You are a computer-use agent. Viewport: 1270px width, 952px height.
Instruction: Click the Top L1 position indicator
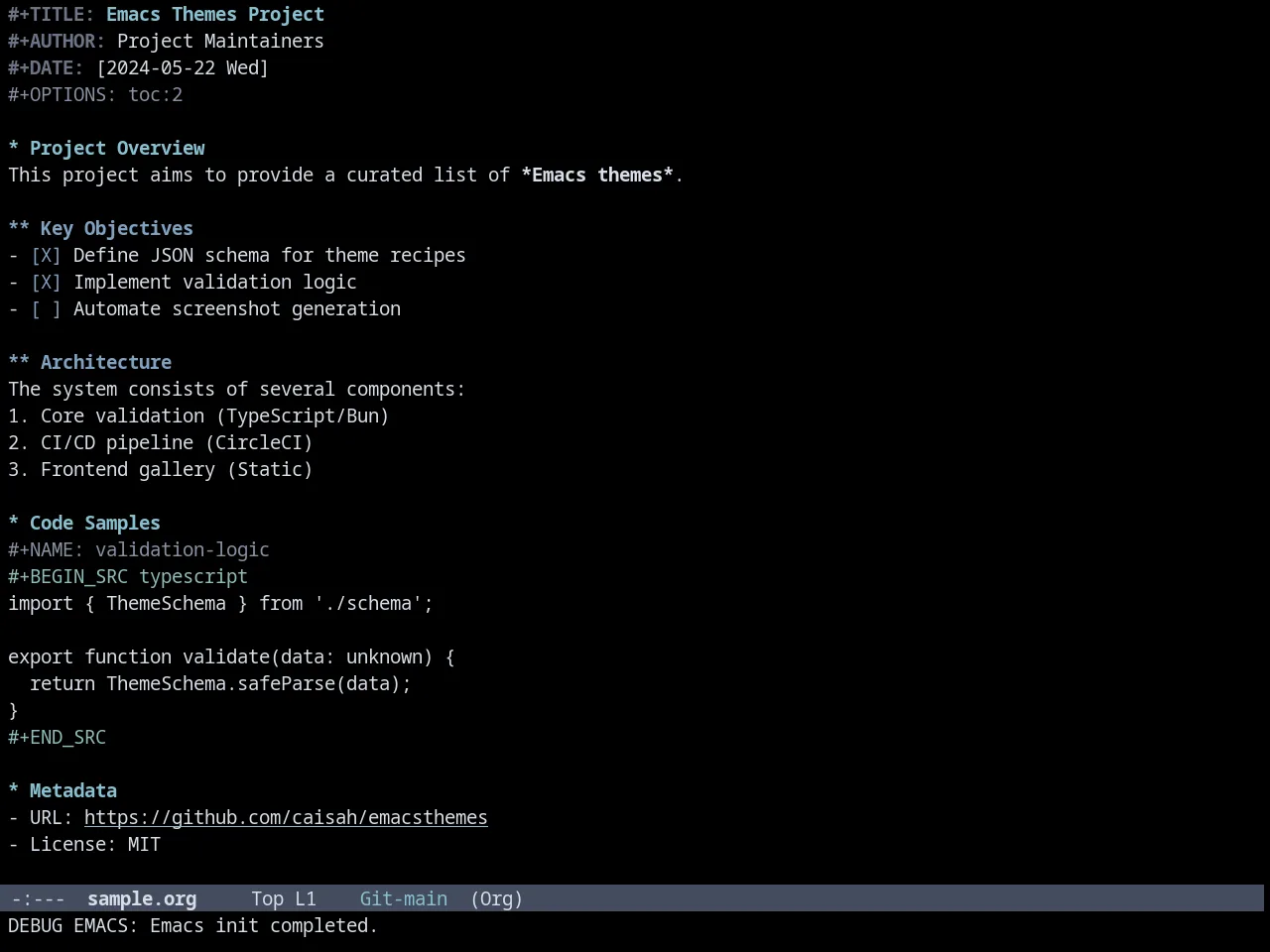(284, 899)
